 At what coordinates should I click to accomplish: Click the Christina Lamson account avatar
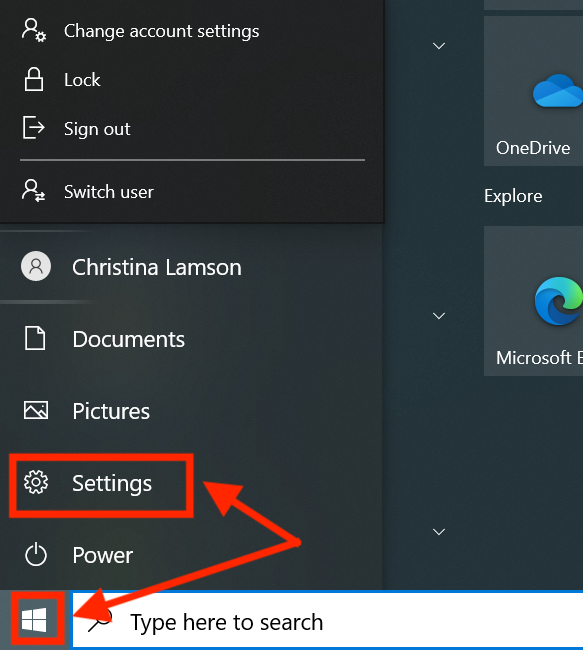point(36,266)
